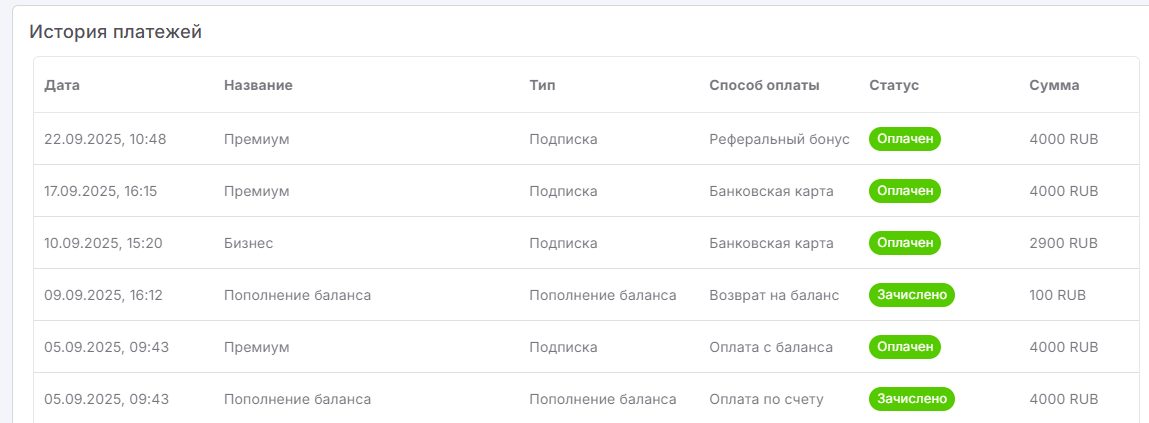Image resolution: width=1149 pixels, height=423 pixels.
Task: Select the "Статус" column header
Action: 894,86
